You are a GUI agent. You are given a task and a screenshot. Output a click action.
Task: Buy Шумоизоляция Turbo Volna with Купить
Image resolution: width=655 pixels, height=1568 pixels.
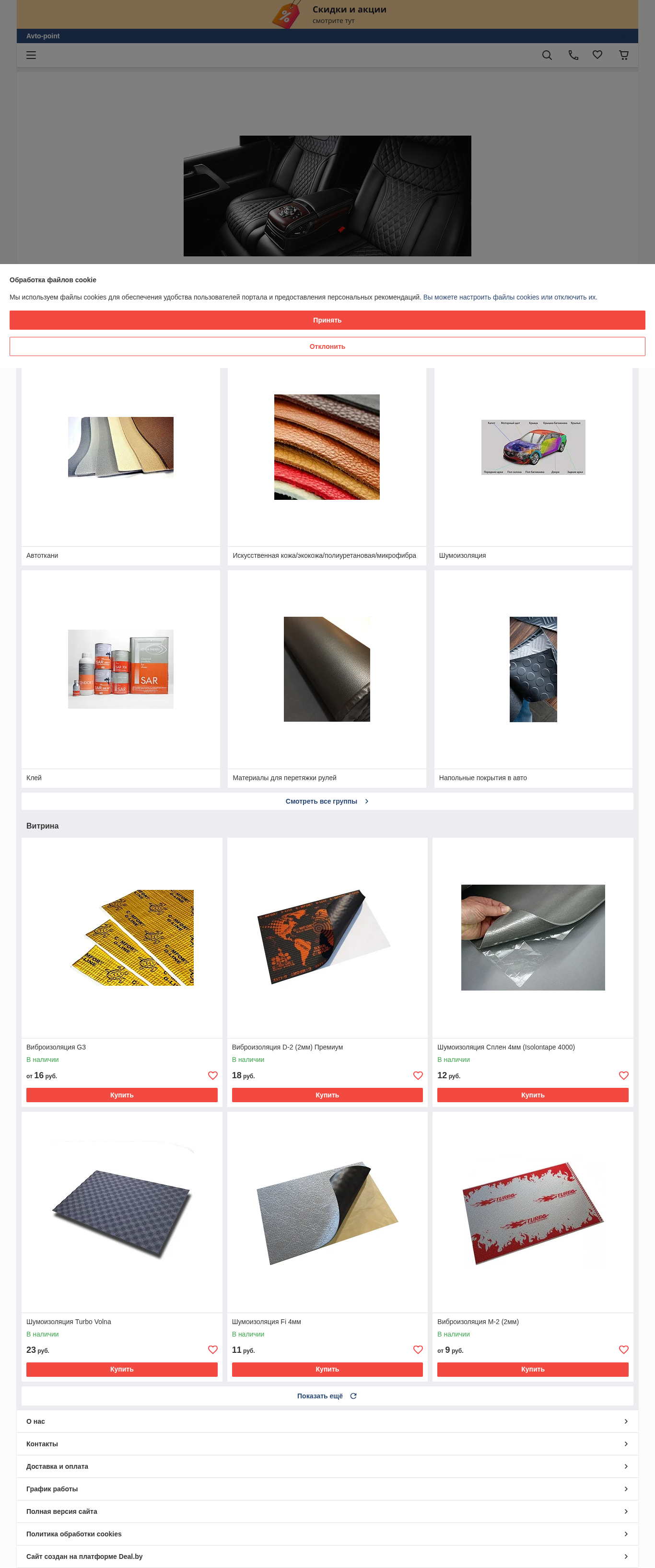tap(122, 1369)
